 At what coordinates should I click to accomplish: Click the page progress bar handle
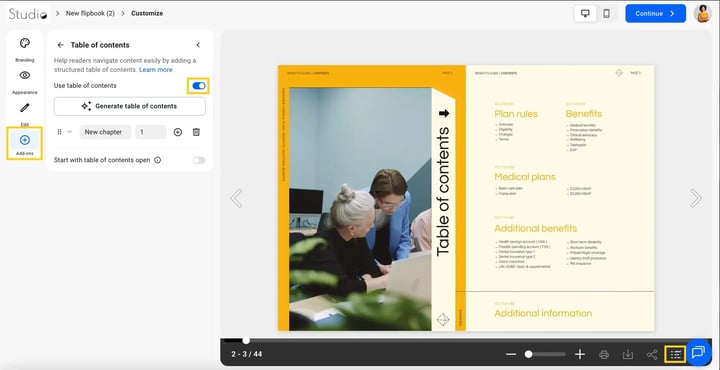point(246,341)
